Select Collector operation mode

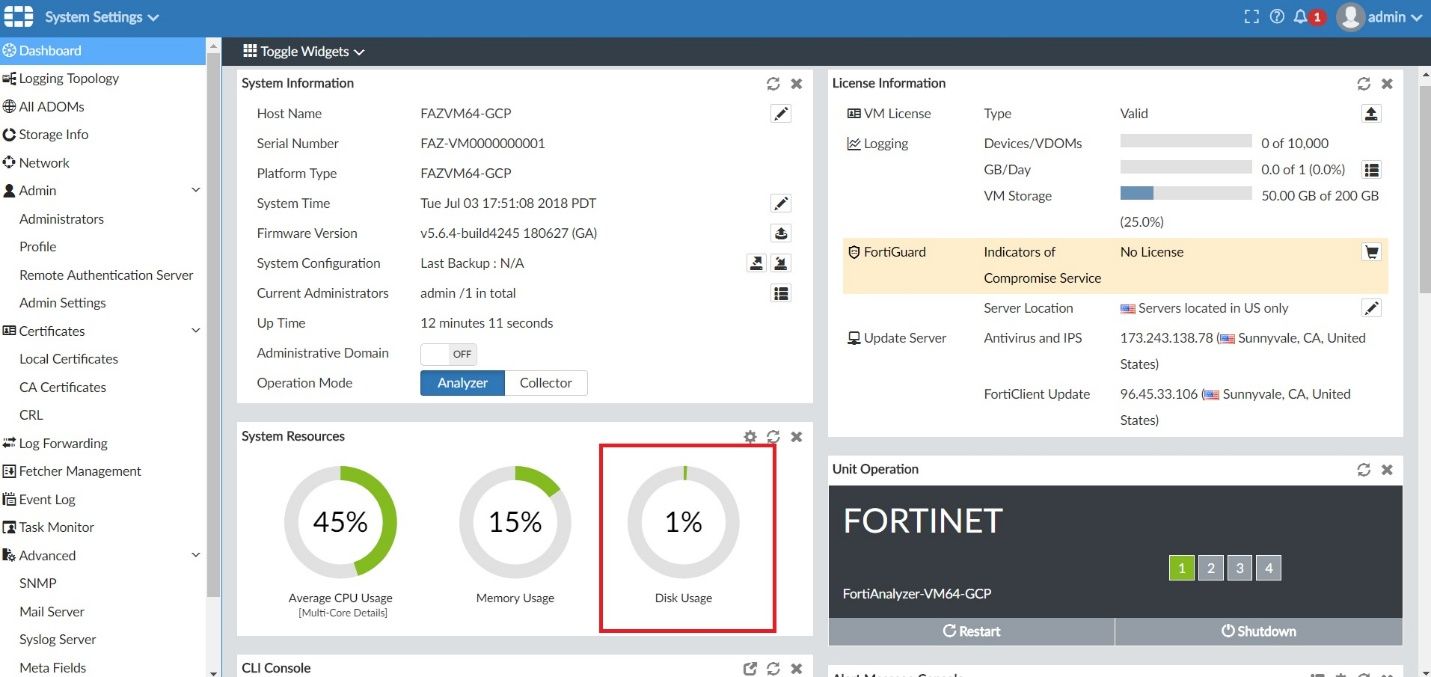point(546,383)
